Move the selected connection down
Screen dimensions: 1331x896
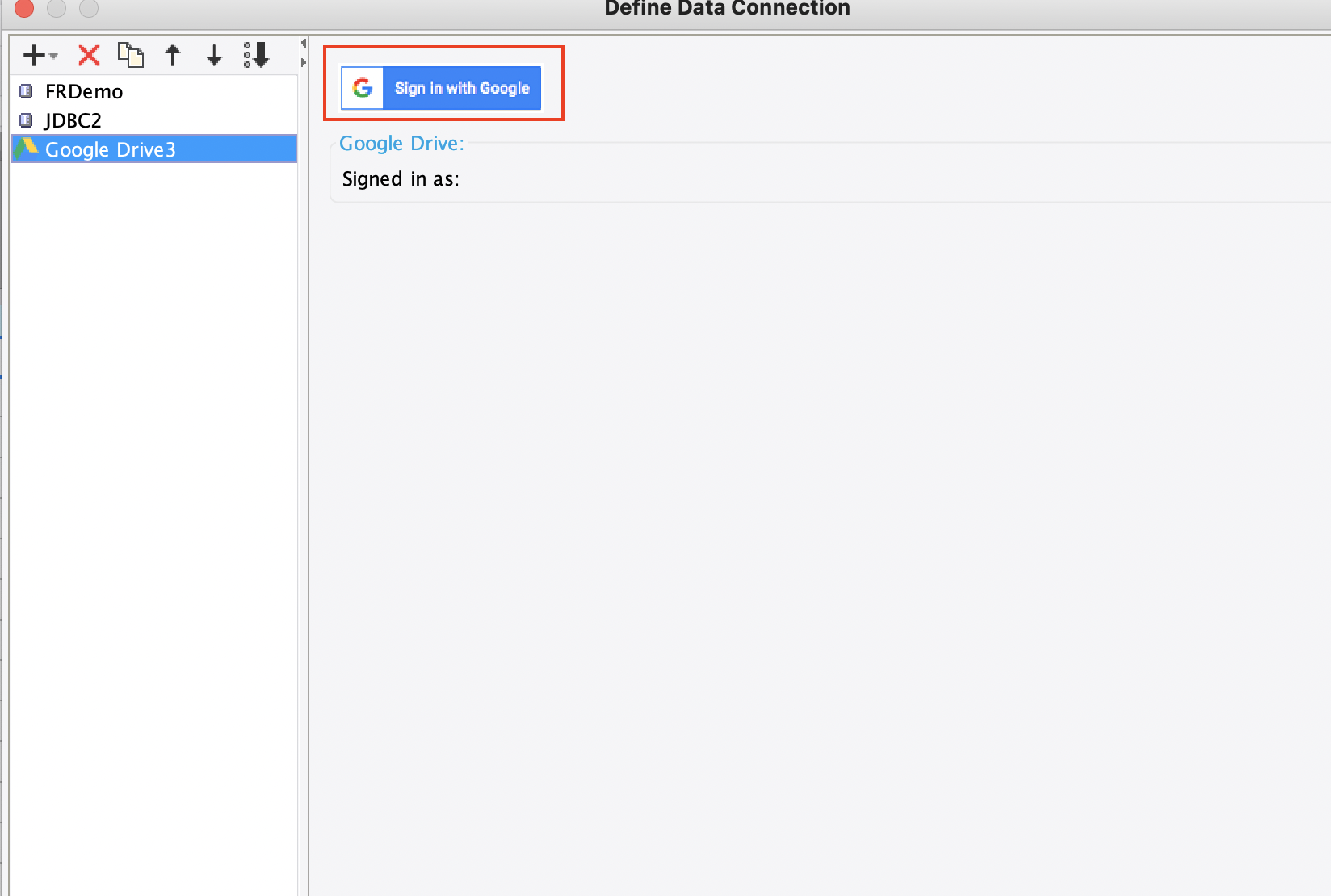(214, 55)
